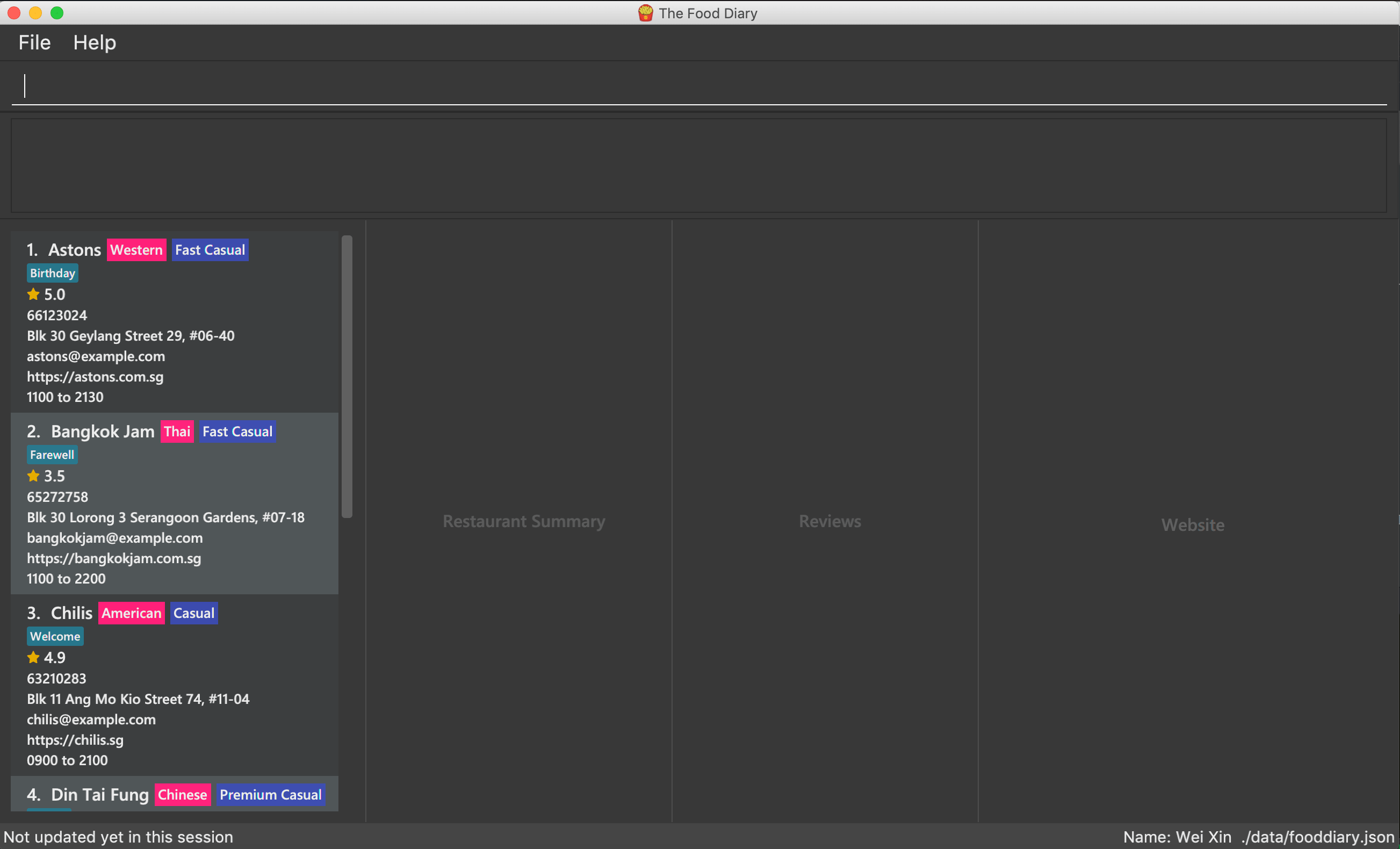Click the Farewell tag
Screen dimensions: 1400x849
[52, 455]
